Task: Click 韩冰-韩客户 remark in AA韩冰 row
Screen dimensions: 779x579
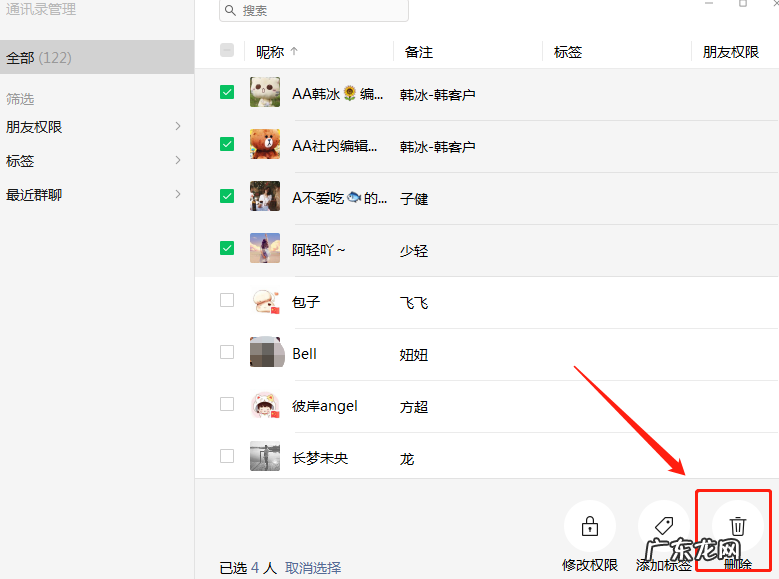Action: [x=438, y=95]
